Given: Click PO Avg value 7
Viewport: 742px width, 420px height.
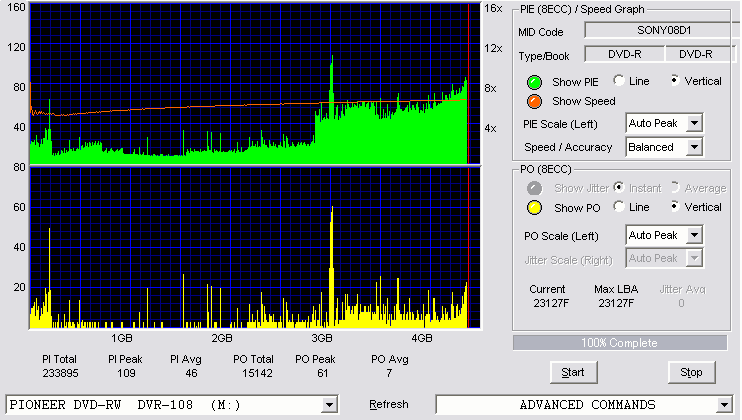Looking at the screenshot, I should [389, 373].
